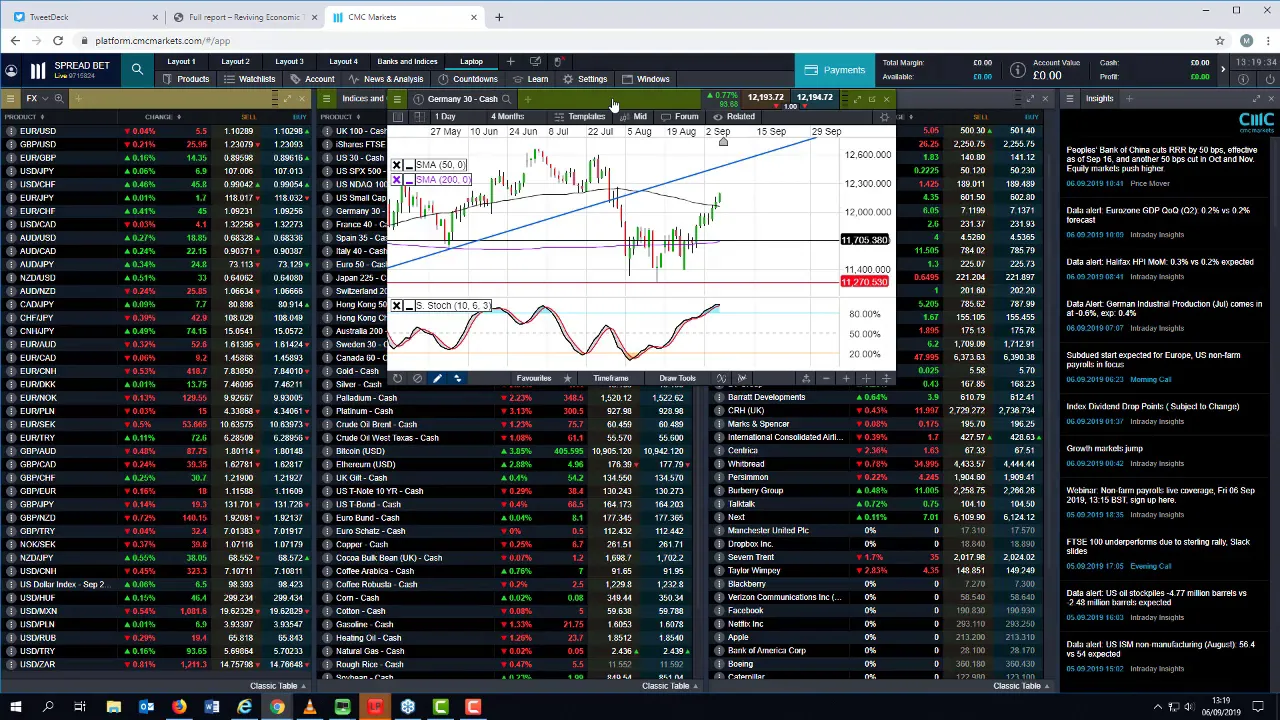The image size is (1280, 720).
Task: Click the Payments button
Action: pyautogui.click(x=836, y=70)
